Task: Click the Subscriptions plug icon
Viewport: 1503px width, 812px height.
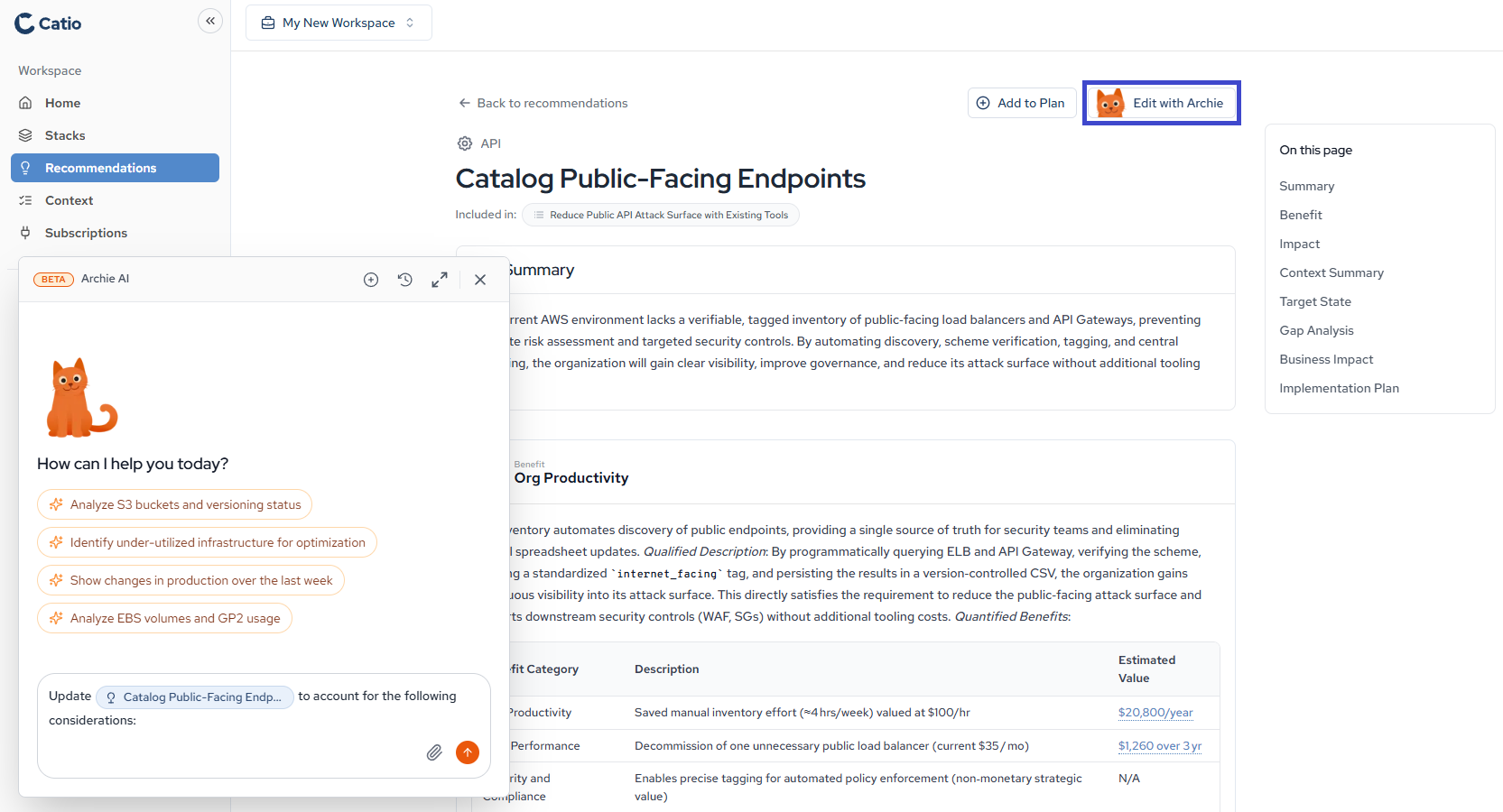Action: 25,233
